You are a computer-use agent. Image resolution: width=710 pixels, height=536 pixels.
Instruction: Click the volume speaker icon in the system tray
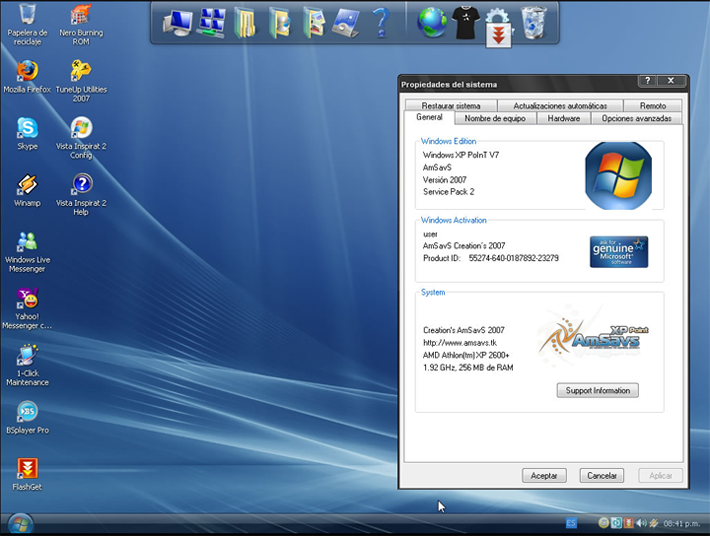pos(641,523)
